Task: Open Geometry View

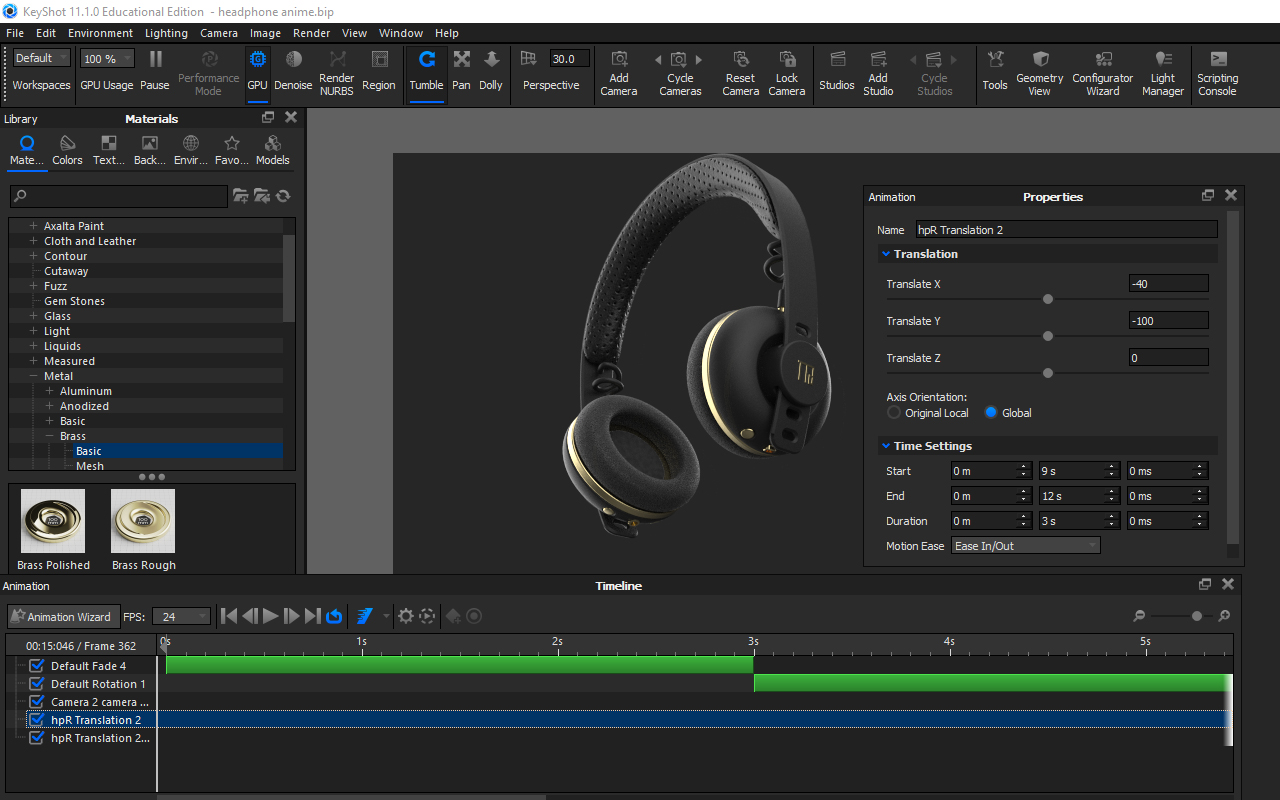Action: (1040, 72)
